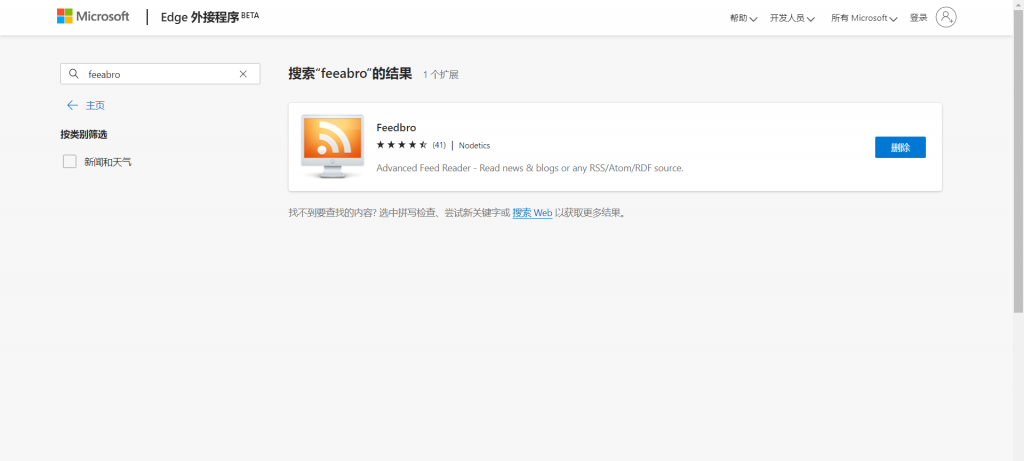Check the 新闻和天气 category filter
Image resolution: width=1024 pixels, height=461 pixels.
(x=70, y=161)
